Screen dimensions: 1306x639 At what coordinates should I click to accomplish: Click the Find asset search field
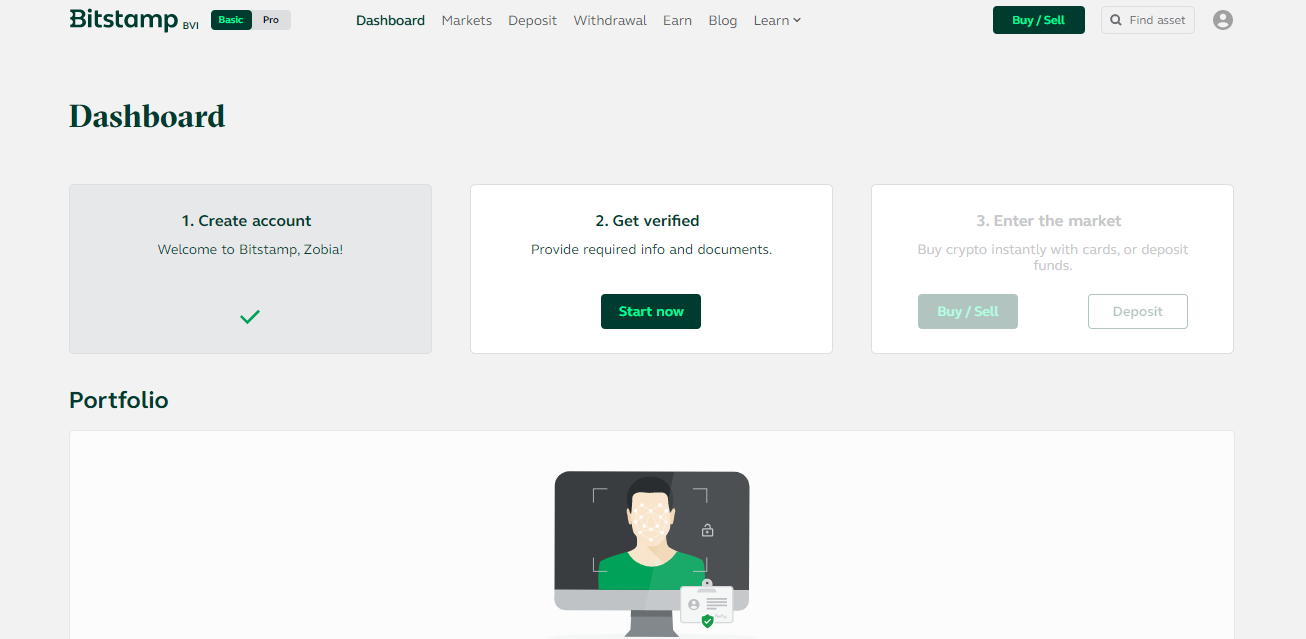coord(1148,20)
